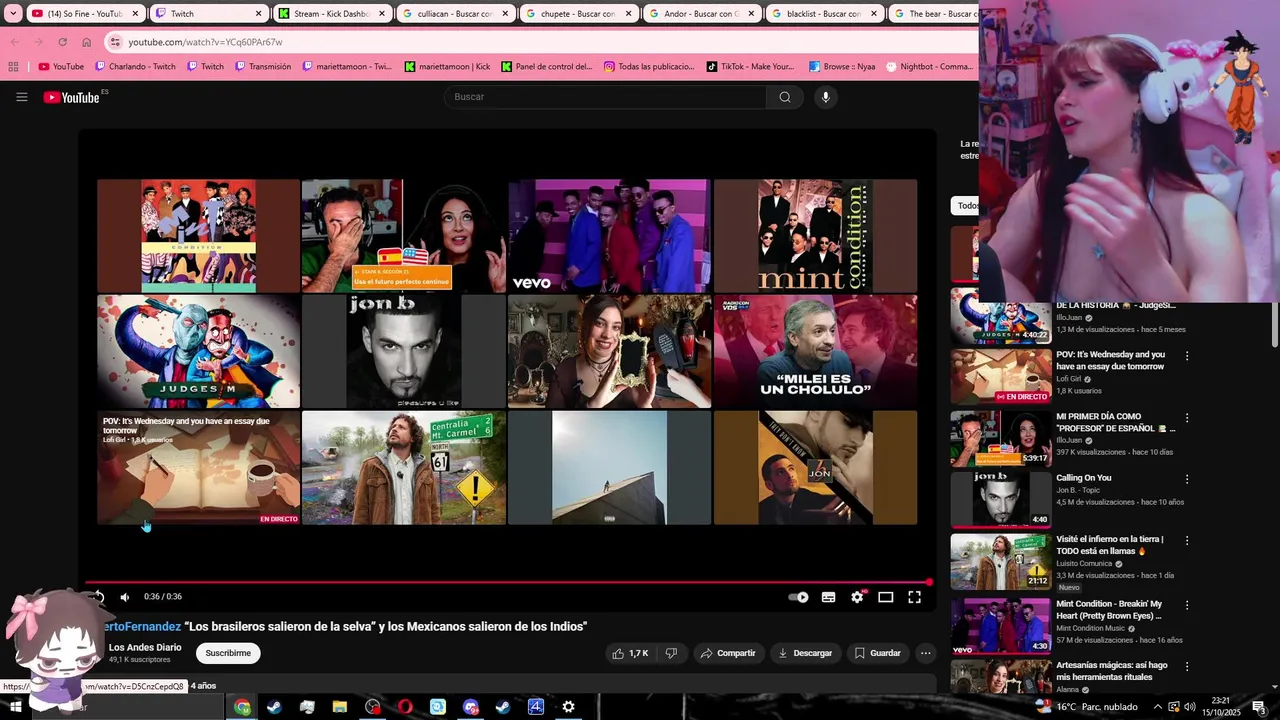
Task: Open 'Todas las publicacio...' Instagram bookmark
Action: 648,67
